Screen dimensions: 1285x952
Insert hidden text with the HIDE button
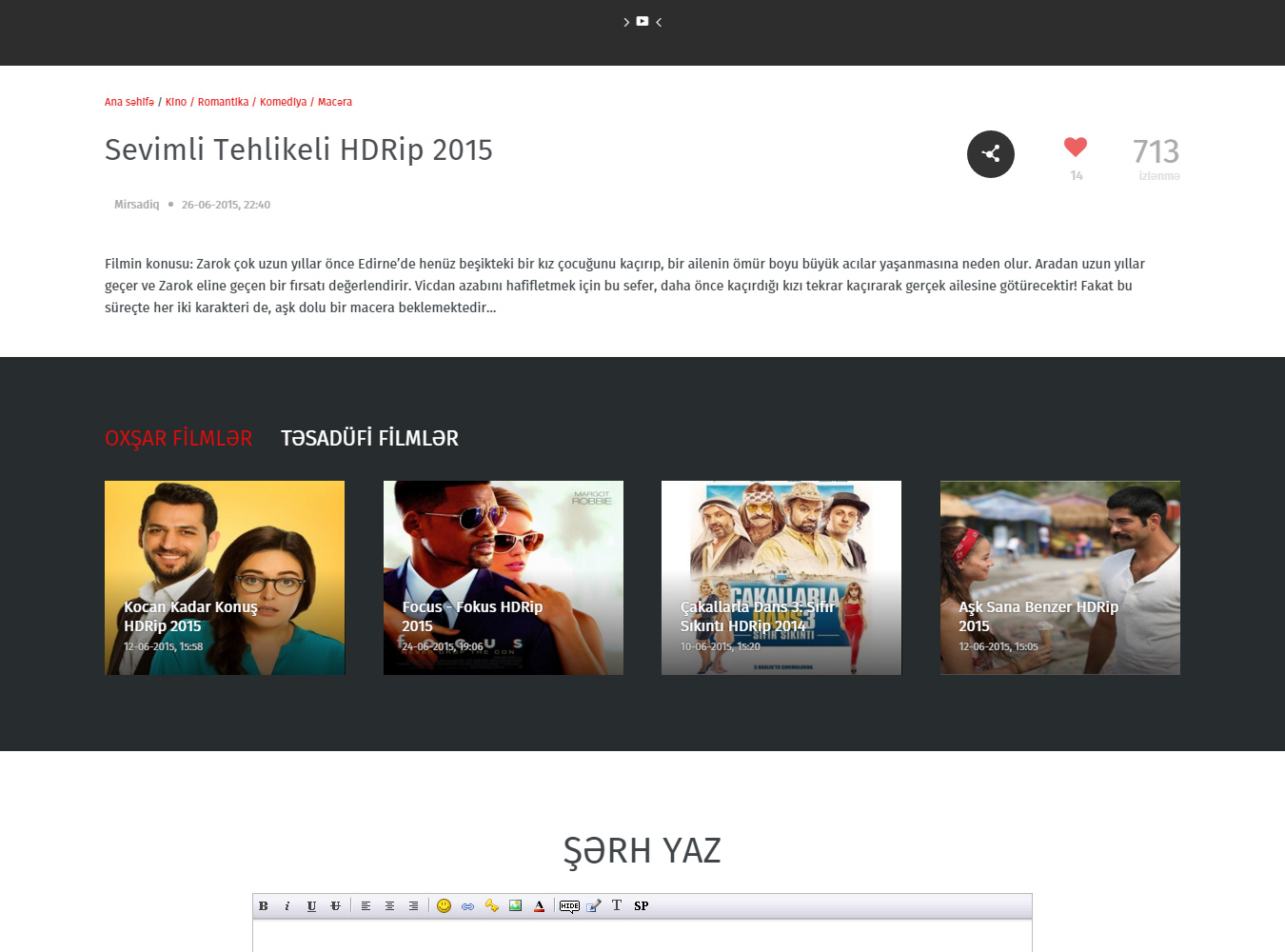569,906
